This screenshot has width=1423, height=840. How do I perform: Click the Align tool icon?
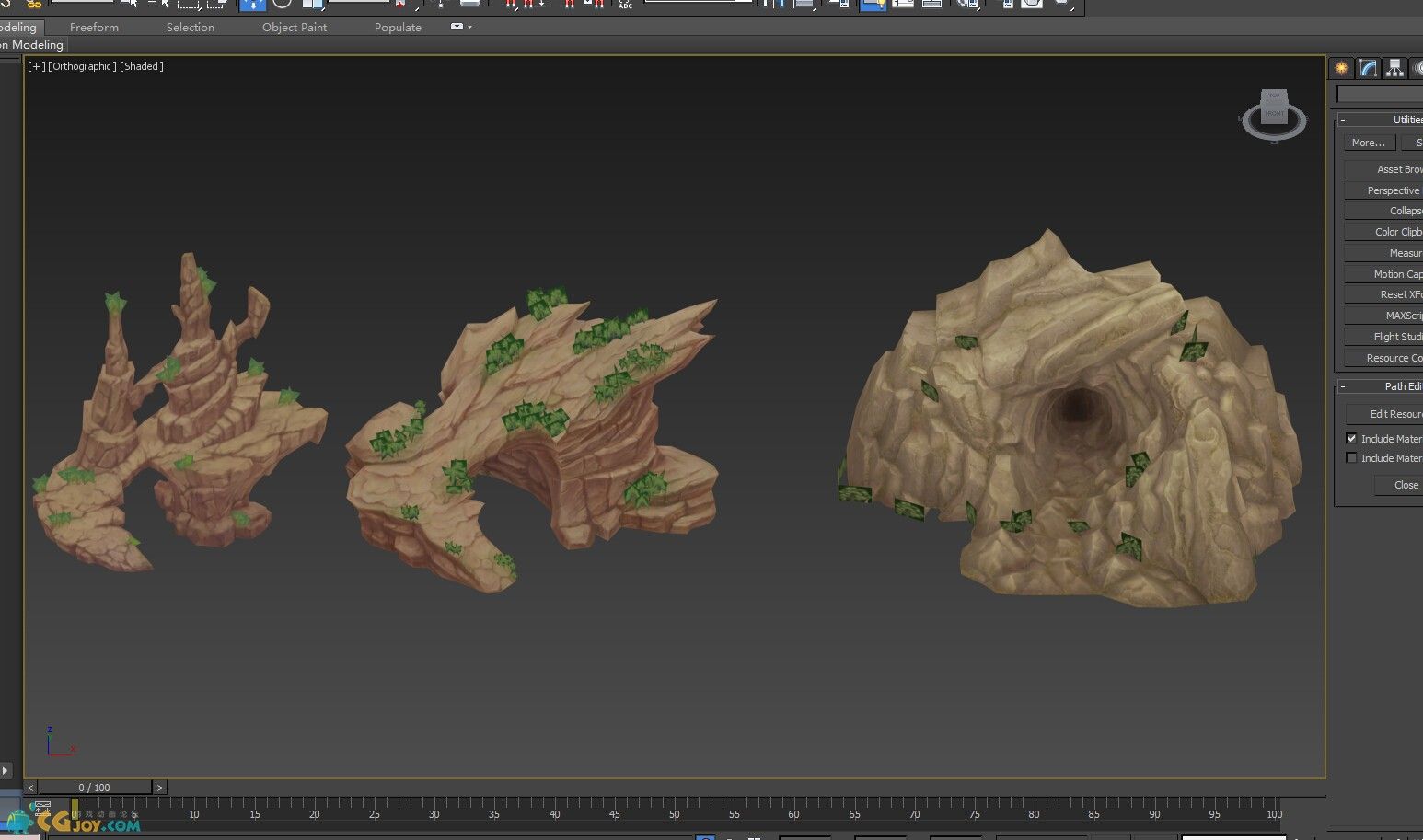tap(804, 5)
